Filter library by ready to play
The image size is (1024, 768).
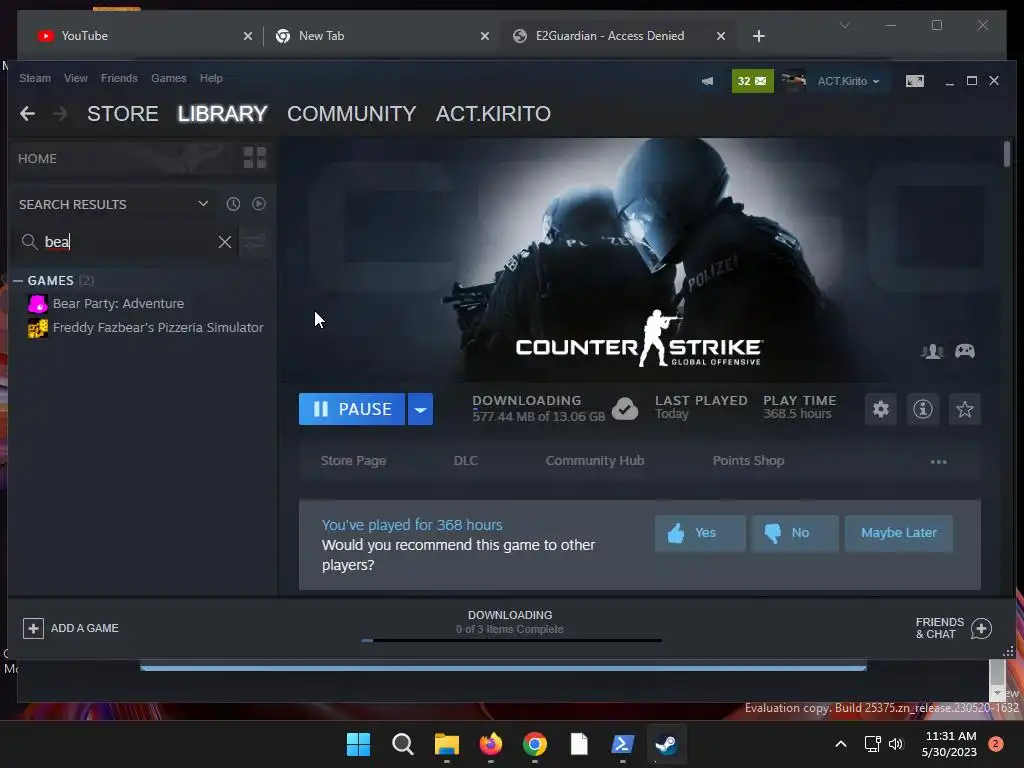tap(259, 204)
